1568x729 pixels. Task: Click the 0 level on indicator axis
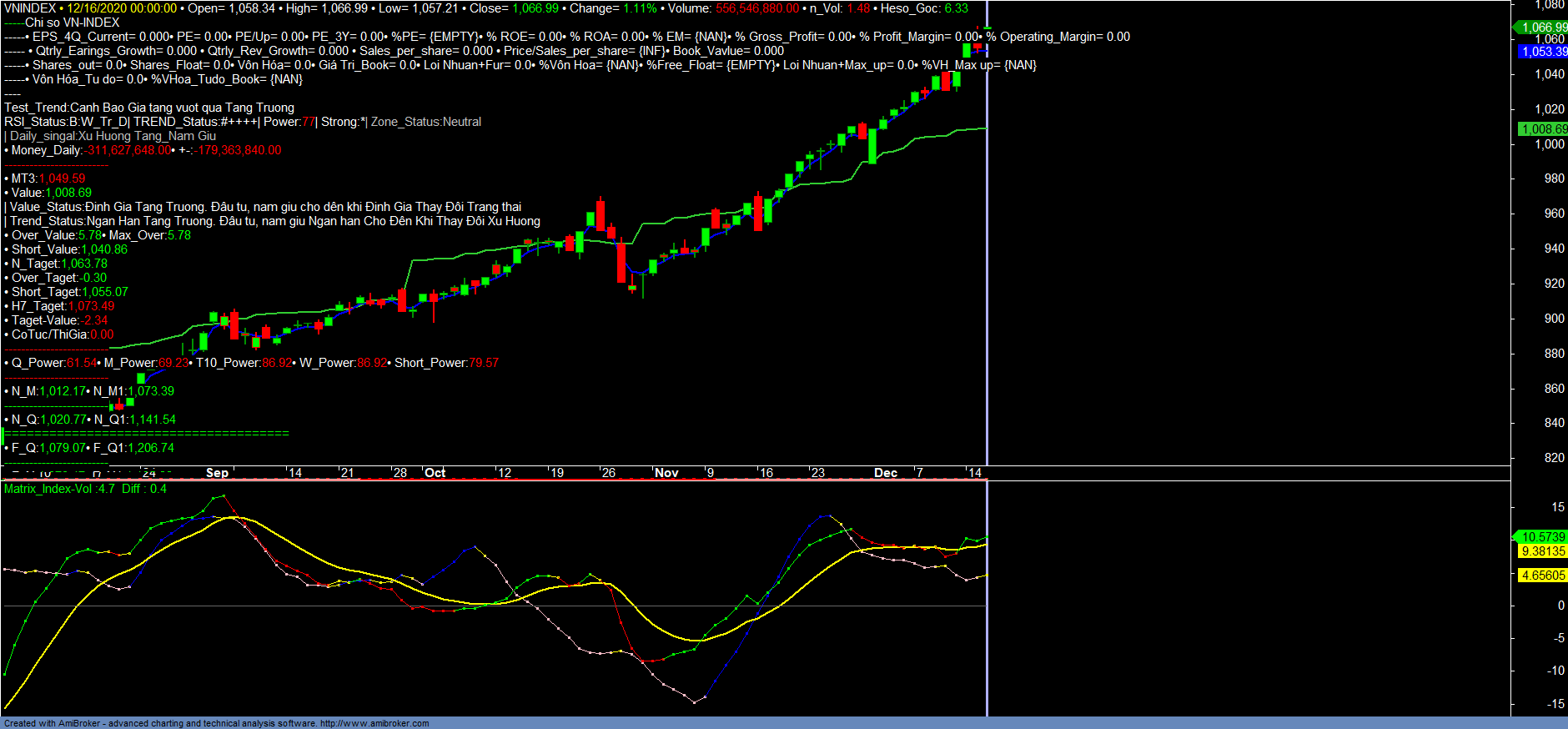coord(1560,606)
